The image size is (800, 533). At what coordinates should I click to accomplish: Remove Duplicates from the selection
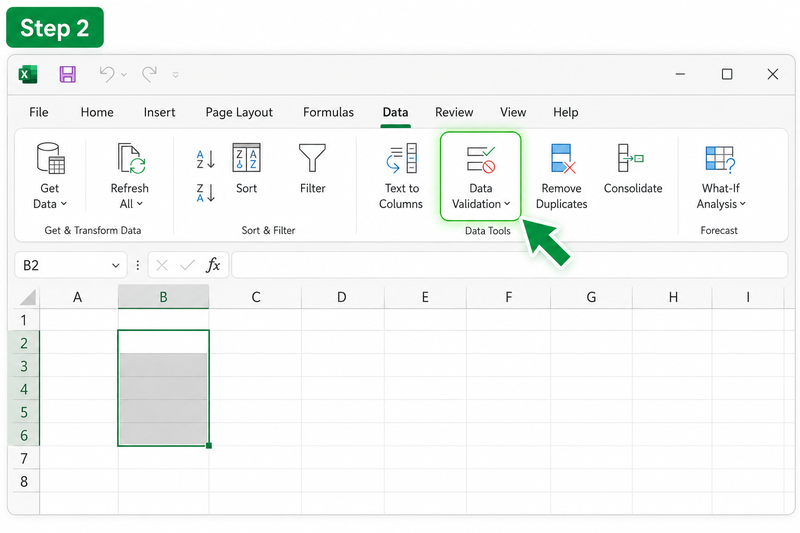562,176
